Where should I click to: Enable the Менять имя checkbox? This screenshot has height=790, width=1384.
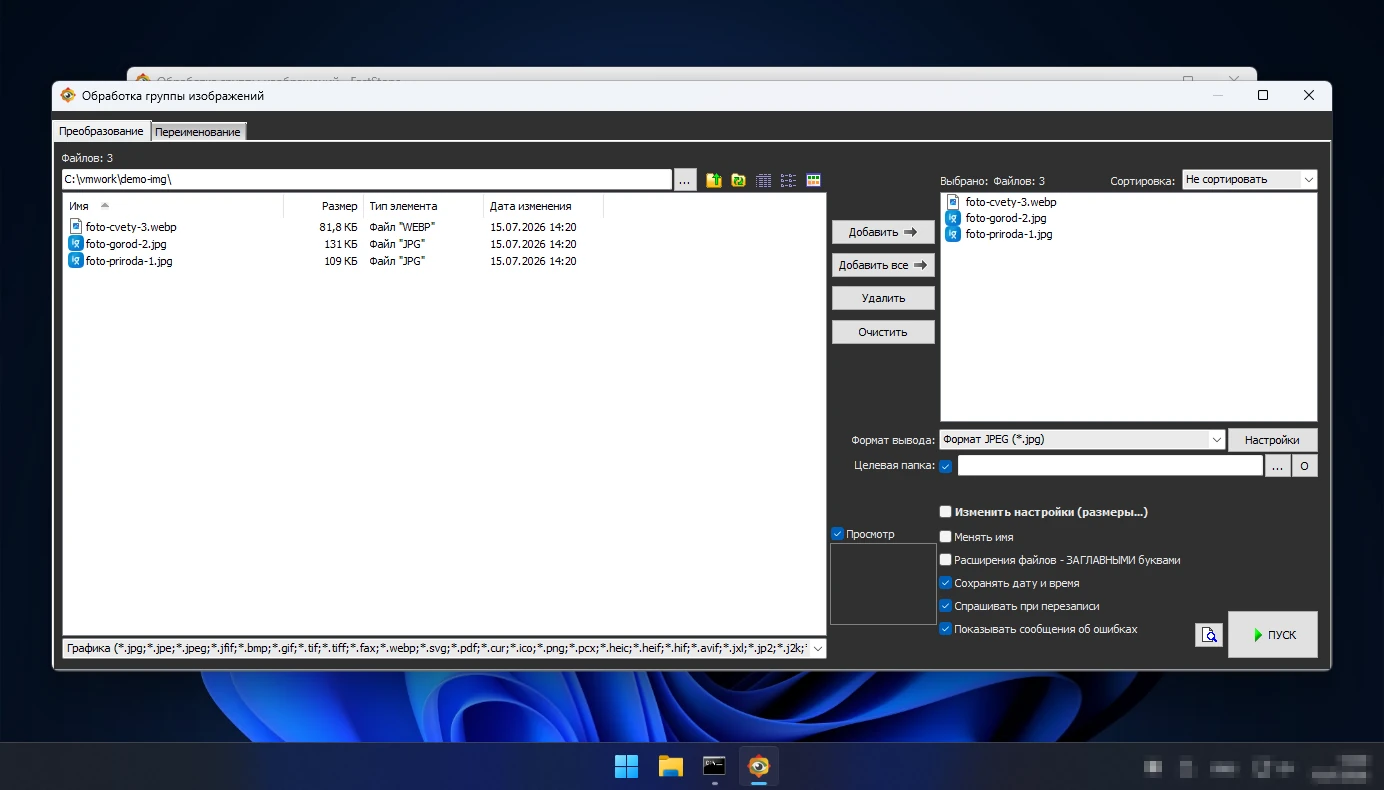[946, 537]
